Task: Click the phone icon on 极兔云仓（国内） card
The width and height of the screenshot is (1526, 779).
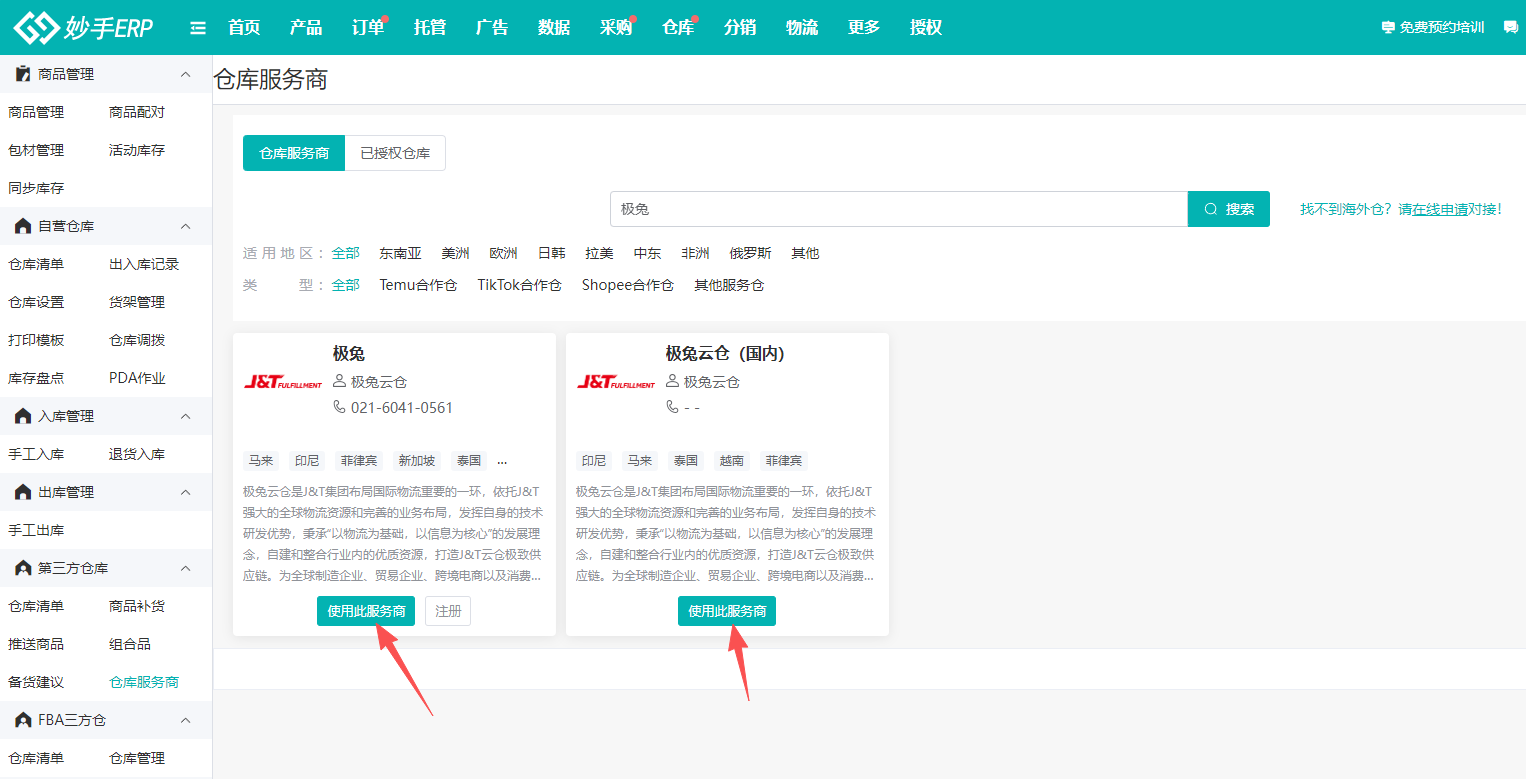Action: 672,408
